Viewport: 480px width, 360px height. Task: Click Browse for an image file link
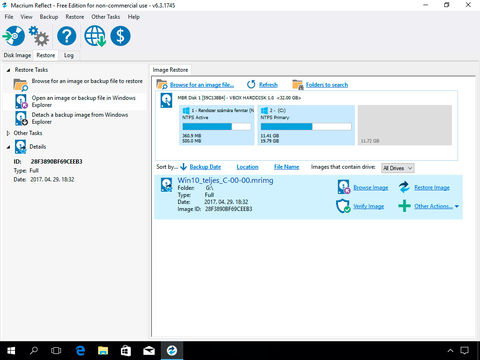click(202, 85)
